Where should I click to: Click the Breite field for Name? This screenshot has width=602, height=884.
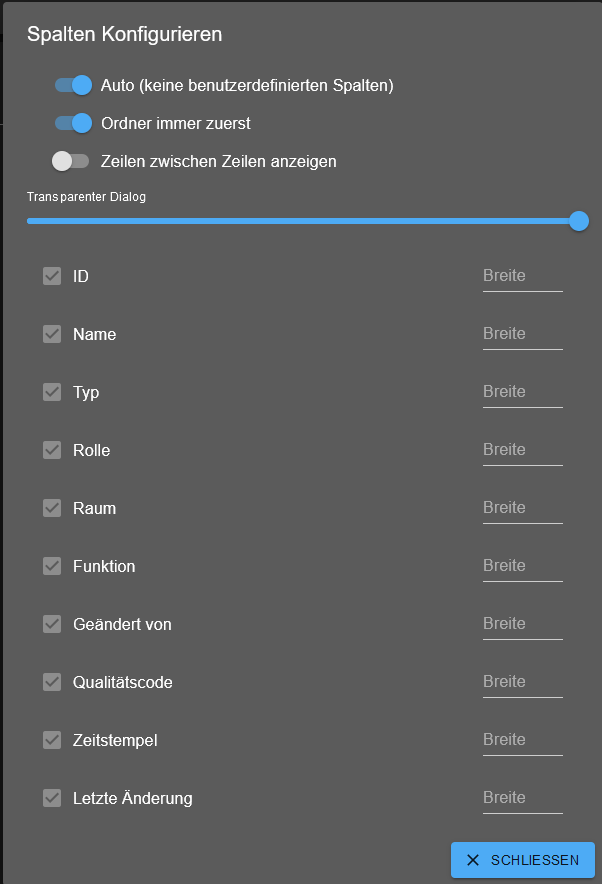pyautogui.click(x=522, y=333)
